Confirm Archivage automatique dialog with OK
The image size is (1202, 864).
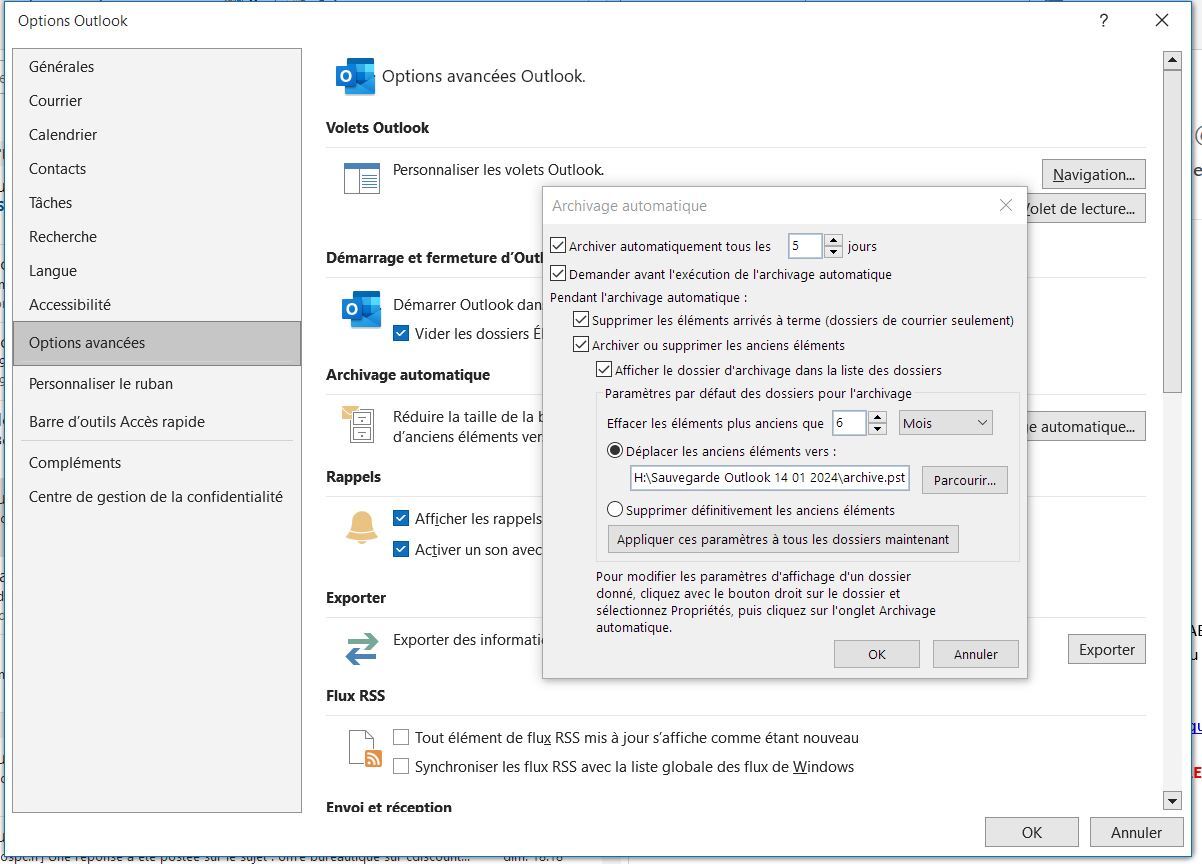[876, 654]
